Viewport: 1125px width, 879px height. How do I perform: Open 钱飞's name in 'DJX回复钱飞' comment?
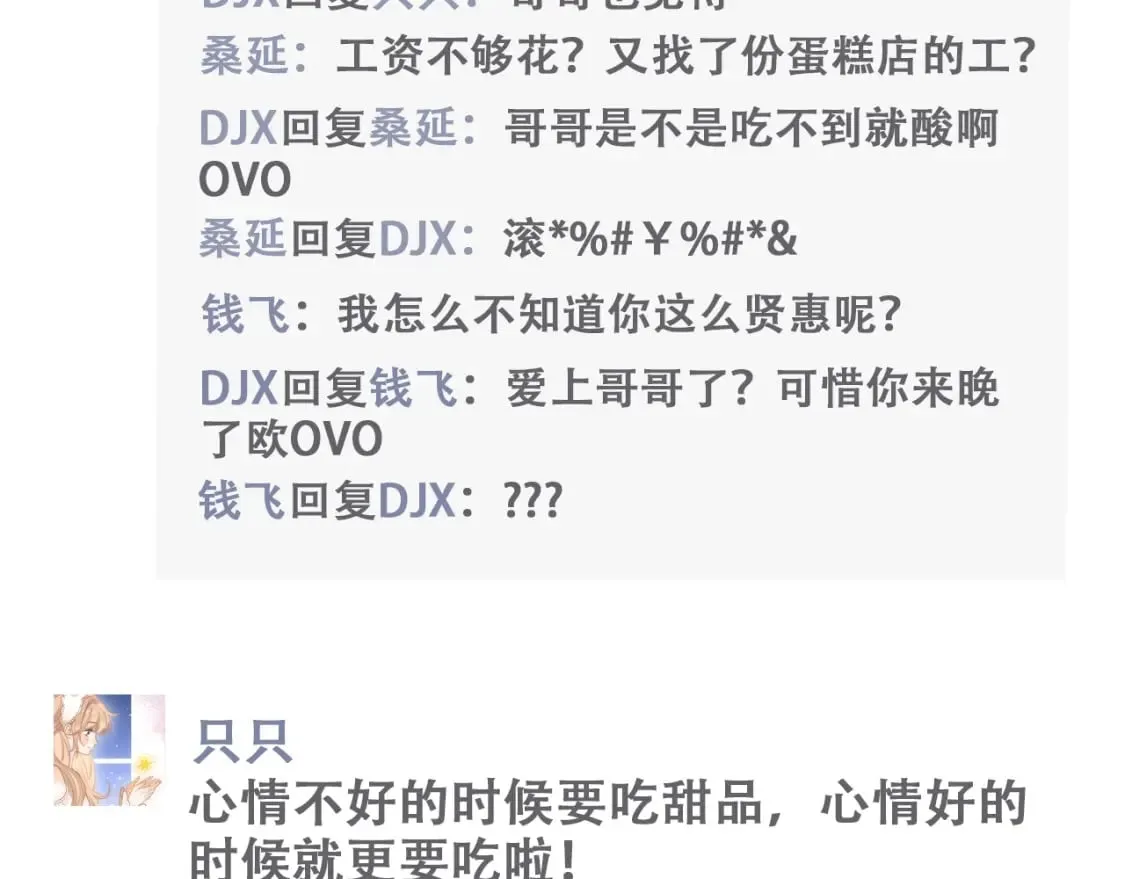[414, 389]
